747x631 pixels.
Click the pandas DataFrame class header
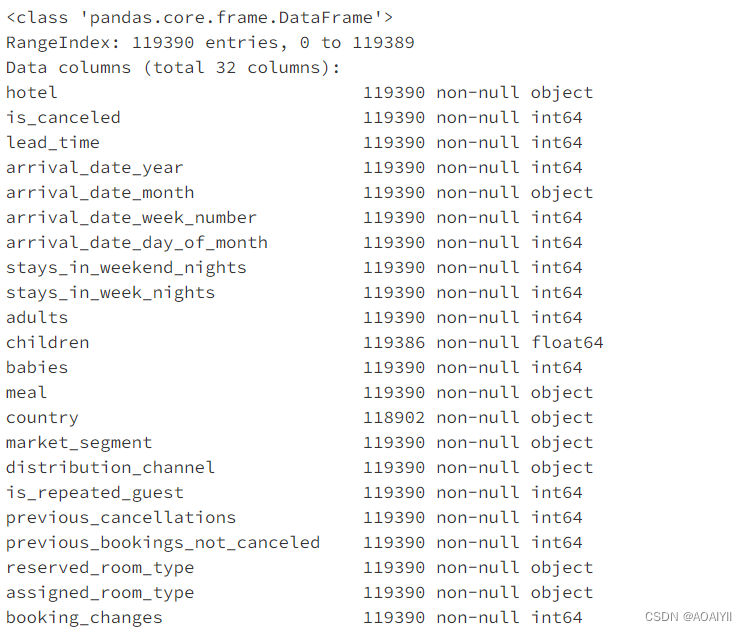coord(199,18)
